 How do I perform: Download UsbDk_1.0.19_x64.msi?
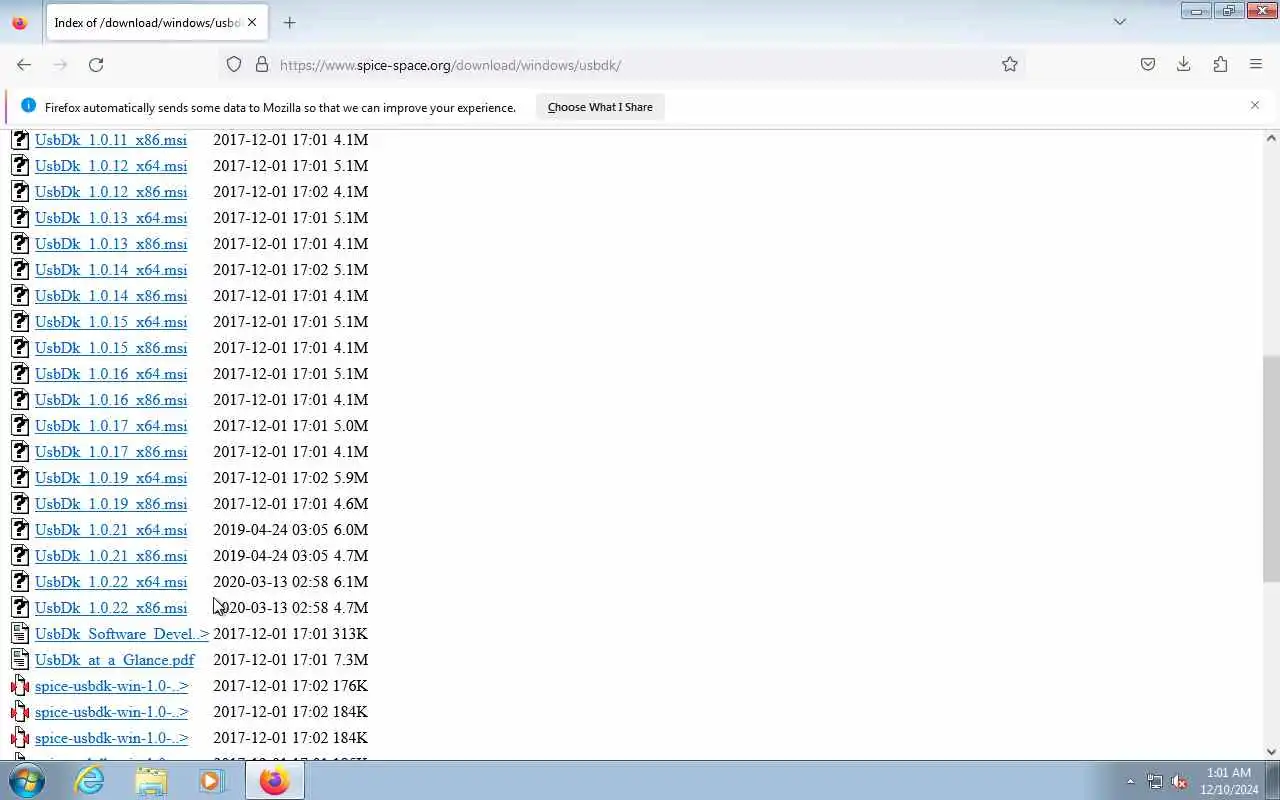click(x=111, y=478)
